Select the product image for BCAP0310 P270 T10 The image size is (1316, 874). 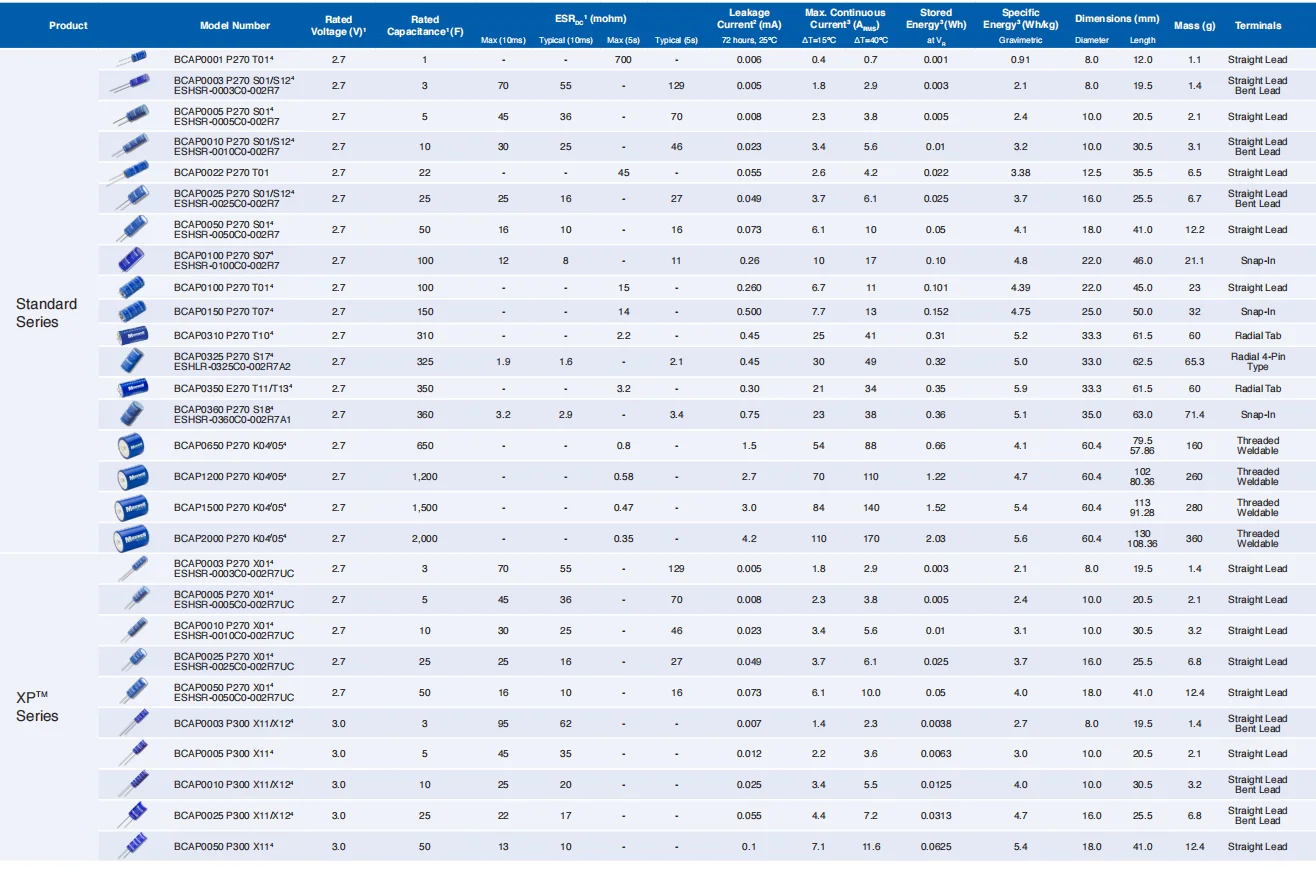pos(133,336)
